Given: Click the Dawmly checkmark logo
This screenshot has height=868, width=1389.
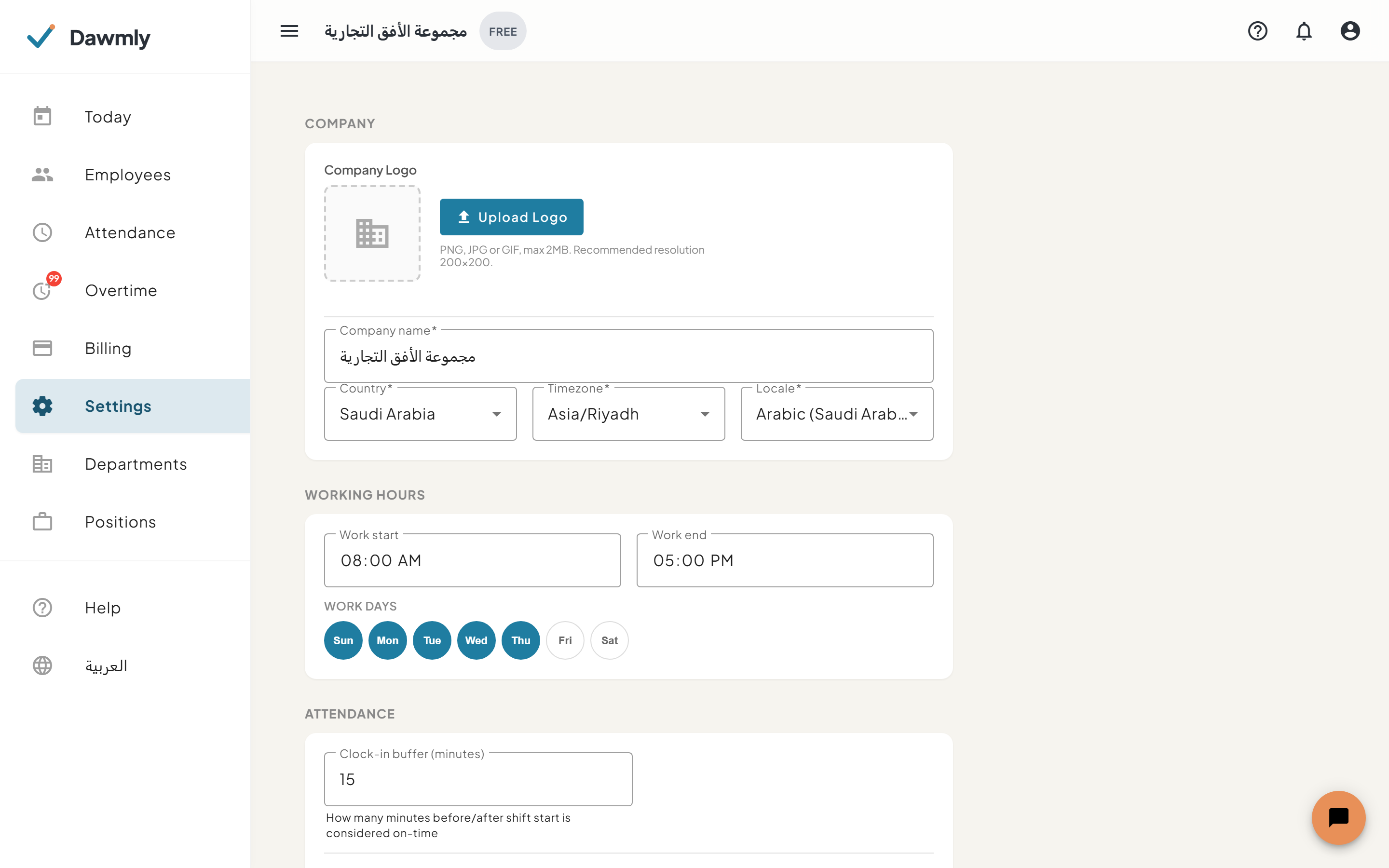Looking at the screenshot, I should [41, 37].
